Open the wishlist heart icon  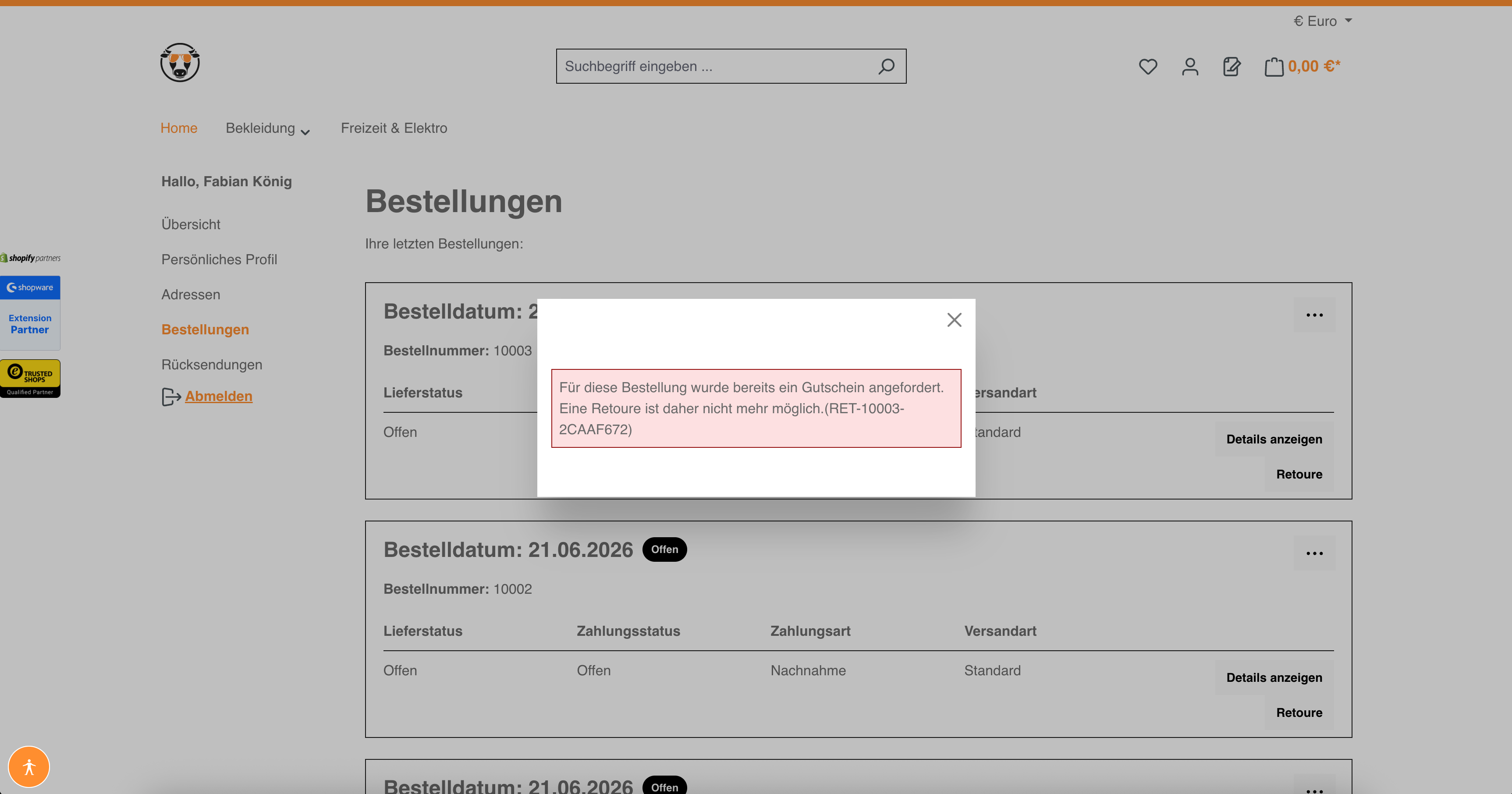point(1147,66)
